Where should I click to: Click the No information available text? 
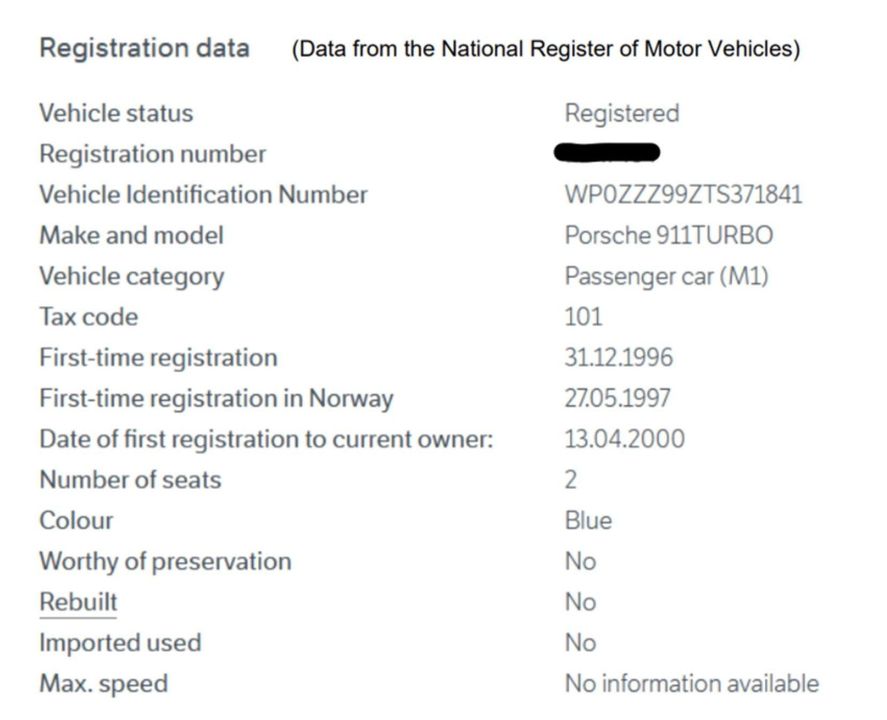point(691,684)
